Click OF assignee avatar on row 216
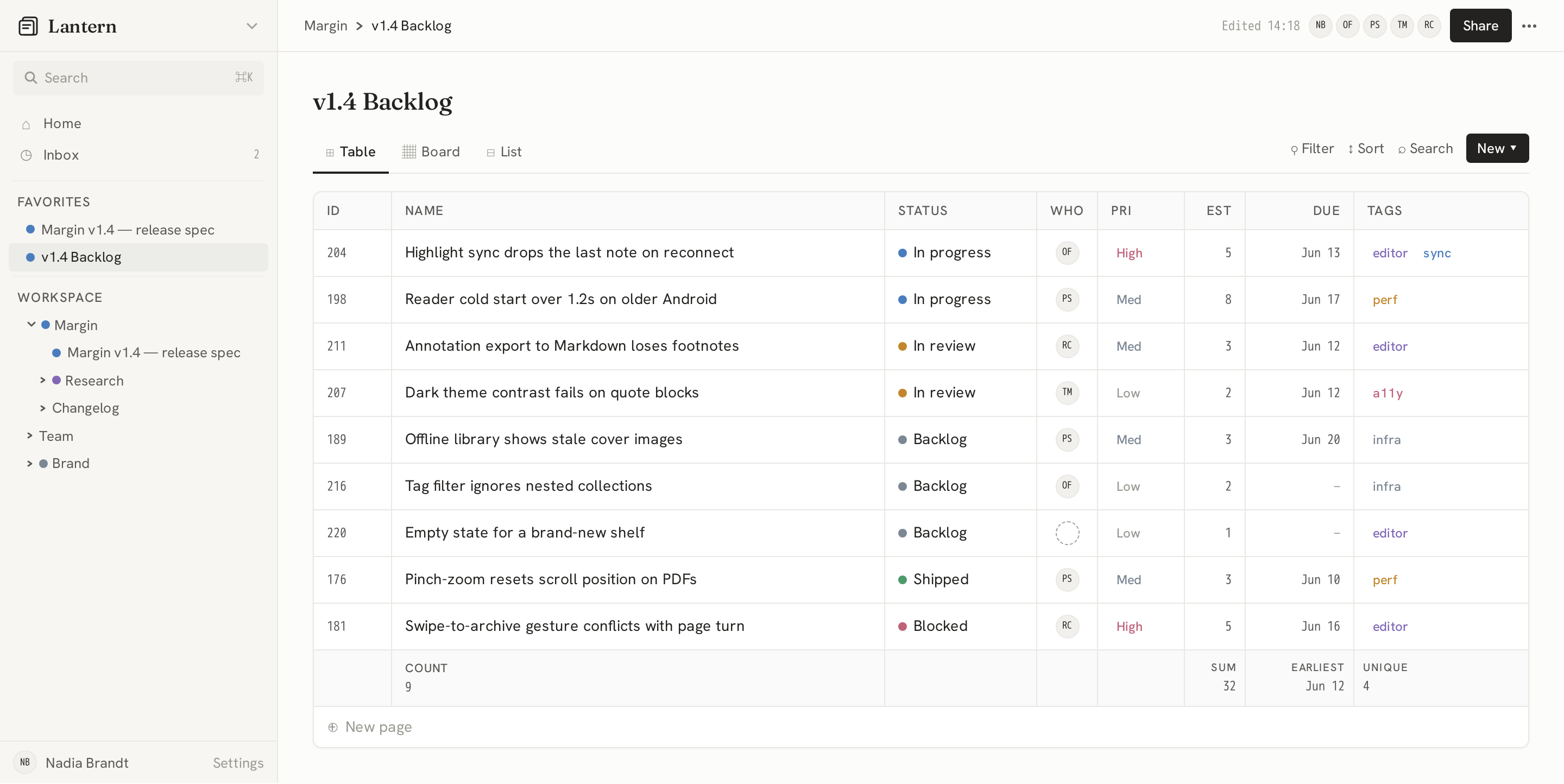This screenshot has width=1564, height=784. (1067, 486)
